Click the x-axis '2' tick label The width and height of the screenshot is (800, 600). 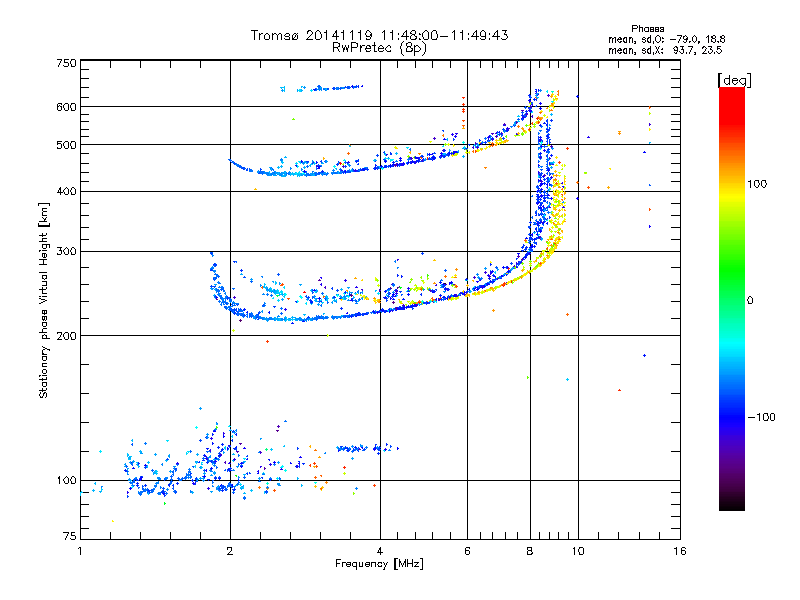tap(230, 551)
